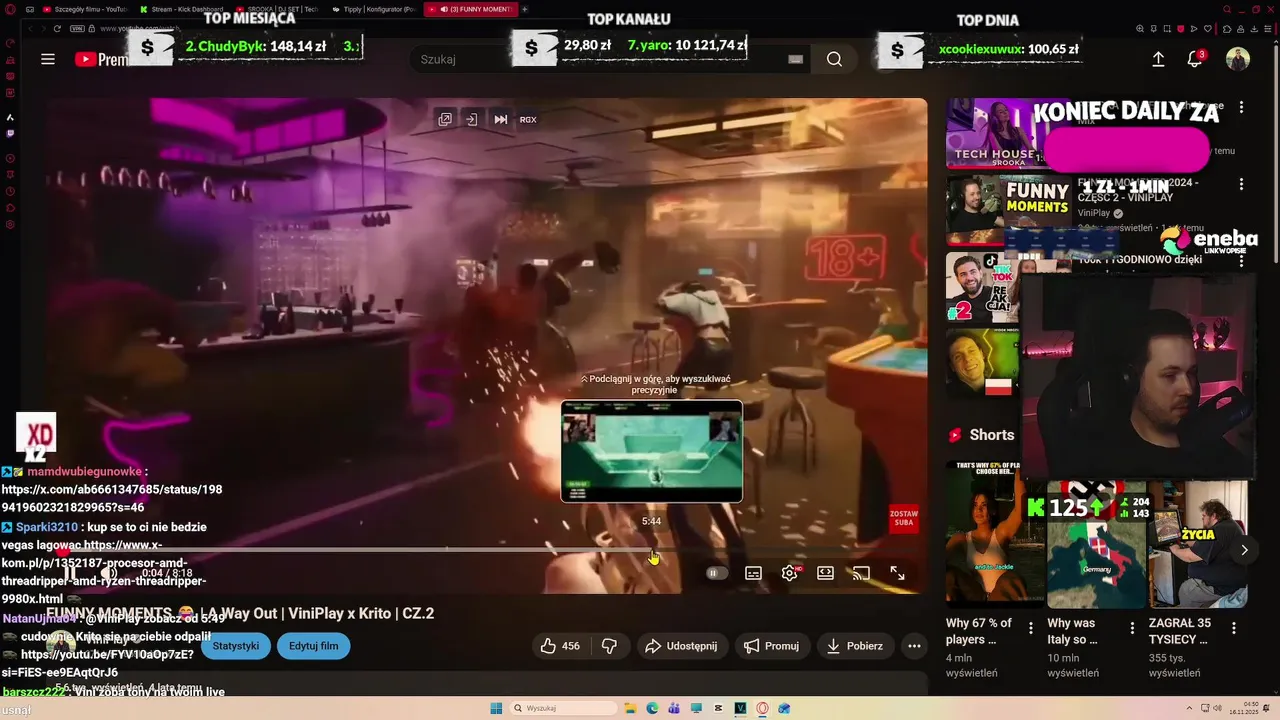Switch to Tipply Konfigurator tab
Image resolution: width=1280 pixels, height=720 pixels.
point(372,9)
